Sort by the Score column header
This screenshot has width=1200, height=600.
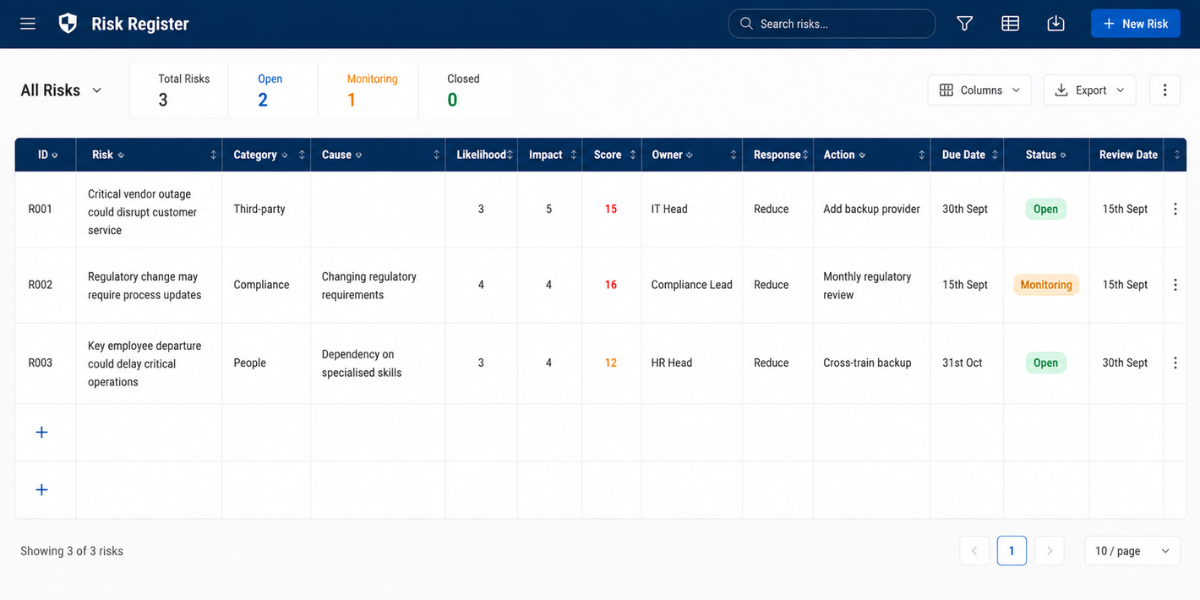click(612, 155)
